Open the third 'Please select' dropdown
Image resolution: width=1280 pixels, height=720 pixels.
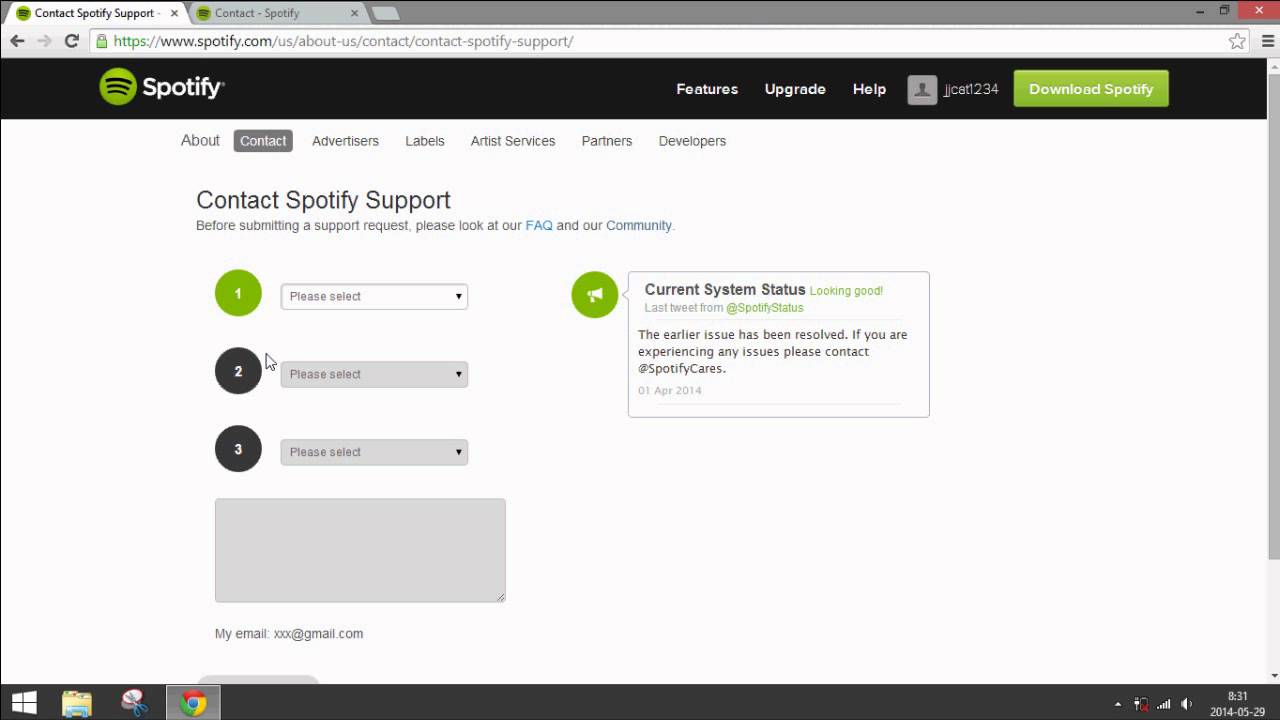click(x=374, y=452)
